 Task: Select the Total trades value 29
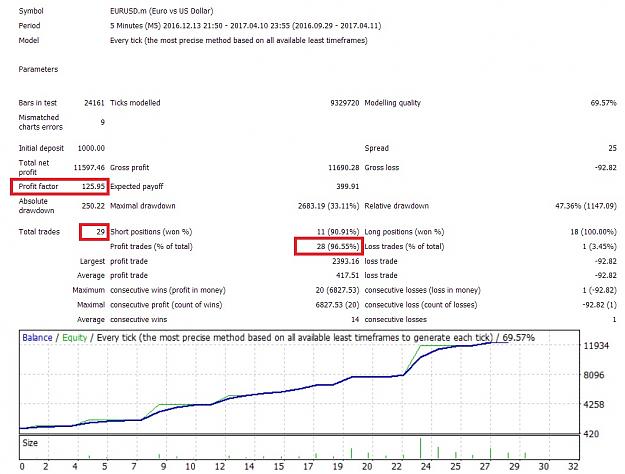pyautogui.click(x=100, y=232)
